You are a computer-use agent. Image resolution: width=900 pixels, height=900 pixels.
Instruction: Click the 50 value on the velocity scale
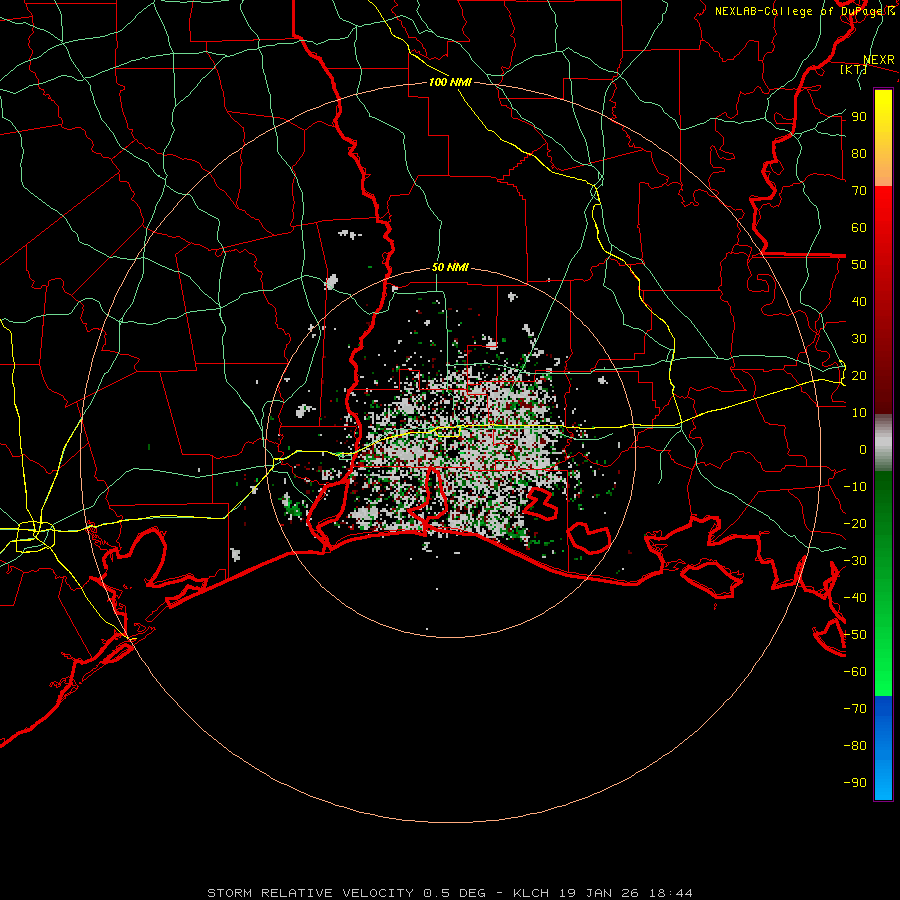coord(859,265)
